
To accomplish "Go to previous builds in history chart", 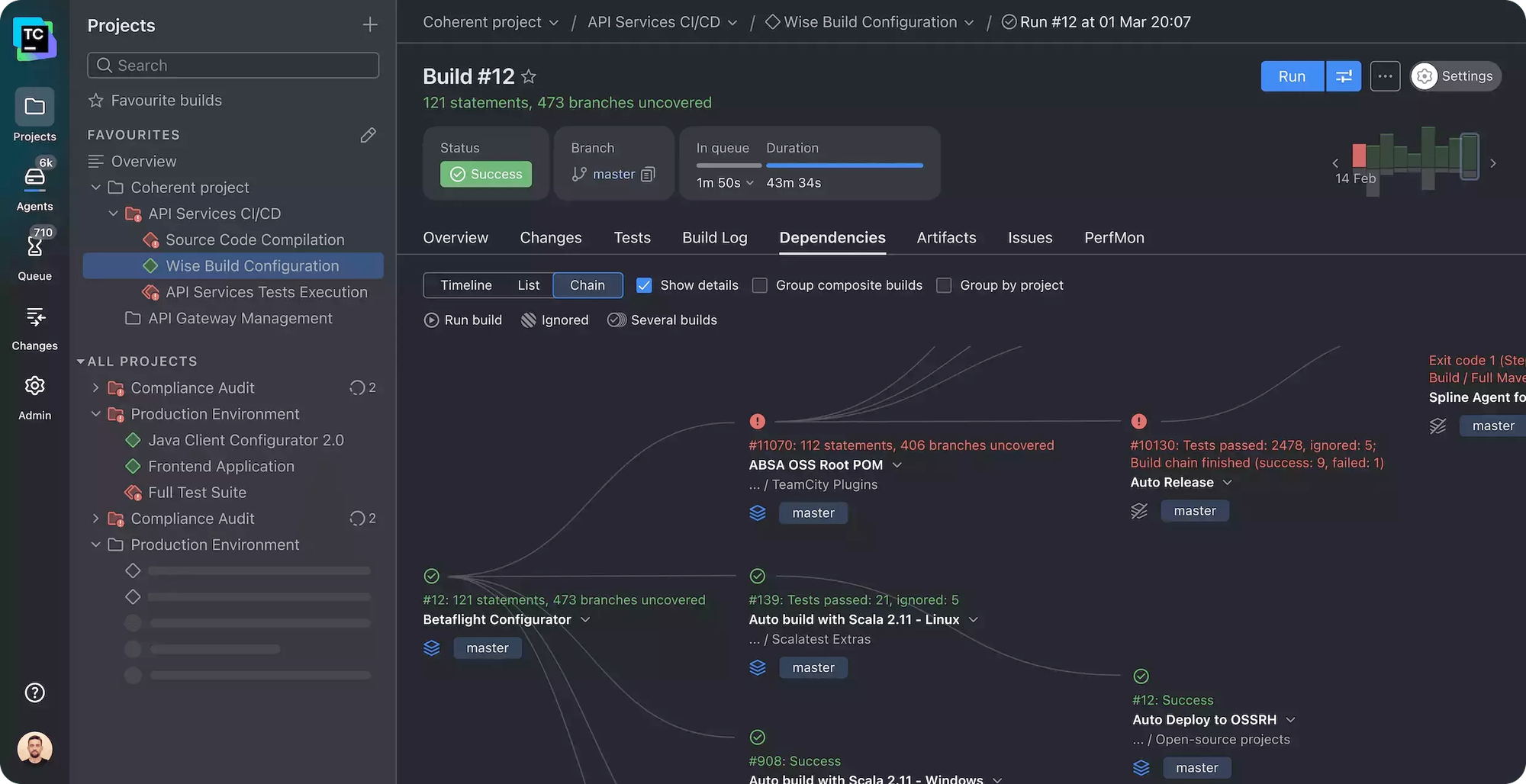I will 1335,163.
